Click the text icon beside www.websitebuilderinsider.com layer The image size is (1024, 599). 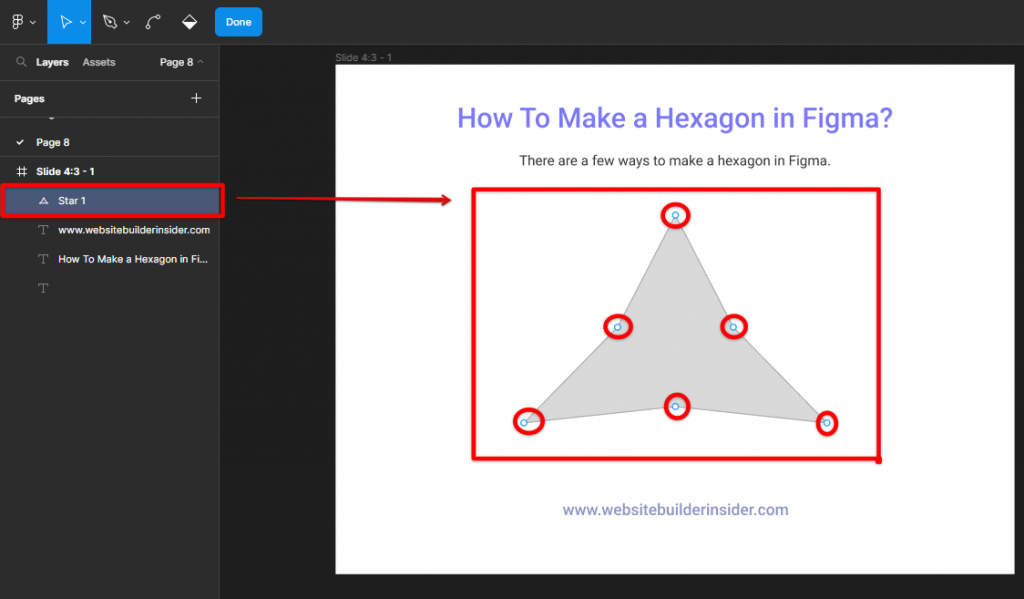point(41,230)
